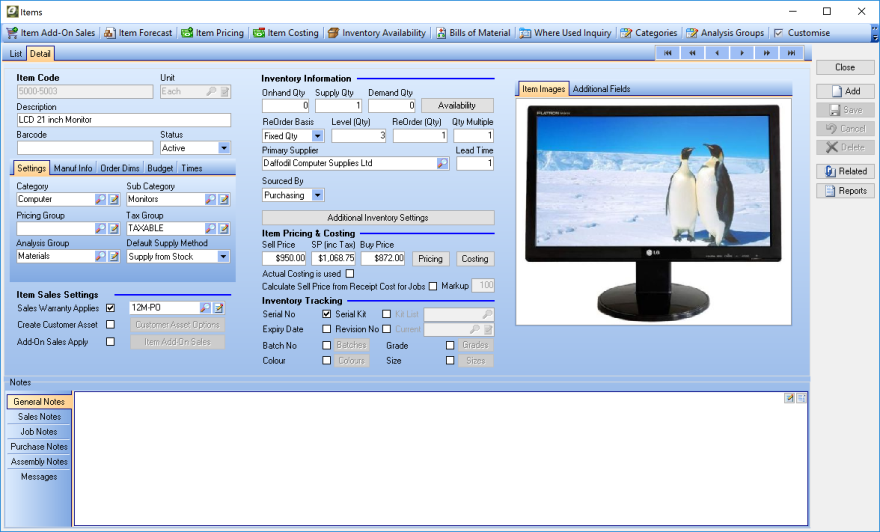Expand the toolbar overflow chevron
This screenshot has height=532, width=880.
(874, 34)
